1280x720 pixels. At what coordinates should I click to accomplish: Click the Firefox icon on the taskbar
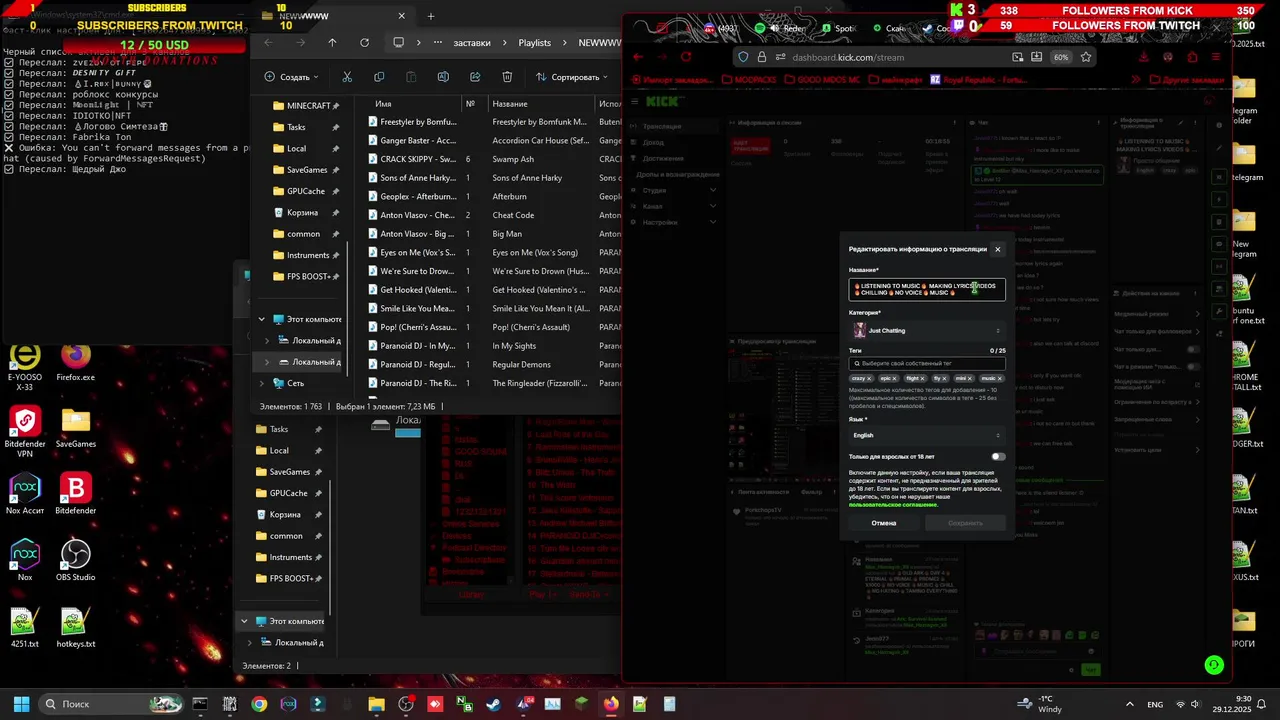tap(610, 704)
